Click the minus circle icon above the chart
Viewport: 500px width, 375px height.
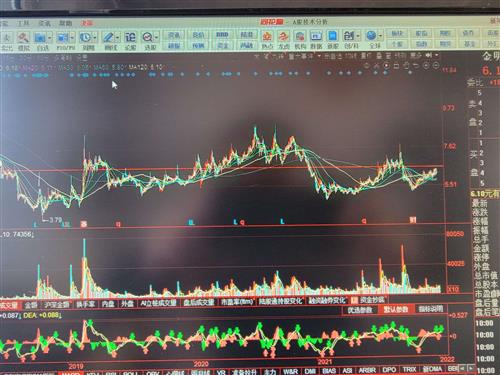pyautogui.click(x=436, y=66)
